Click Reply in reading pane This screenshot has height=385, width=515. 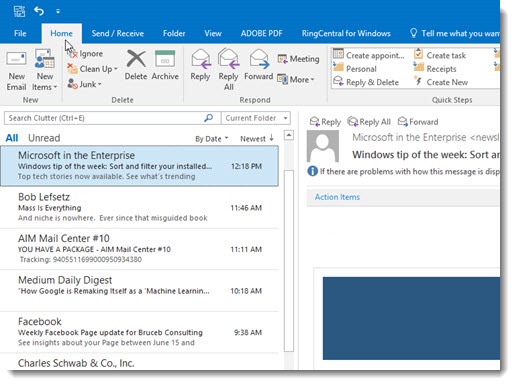tap(325, 122)
